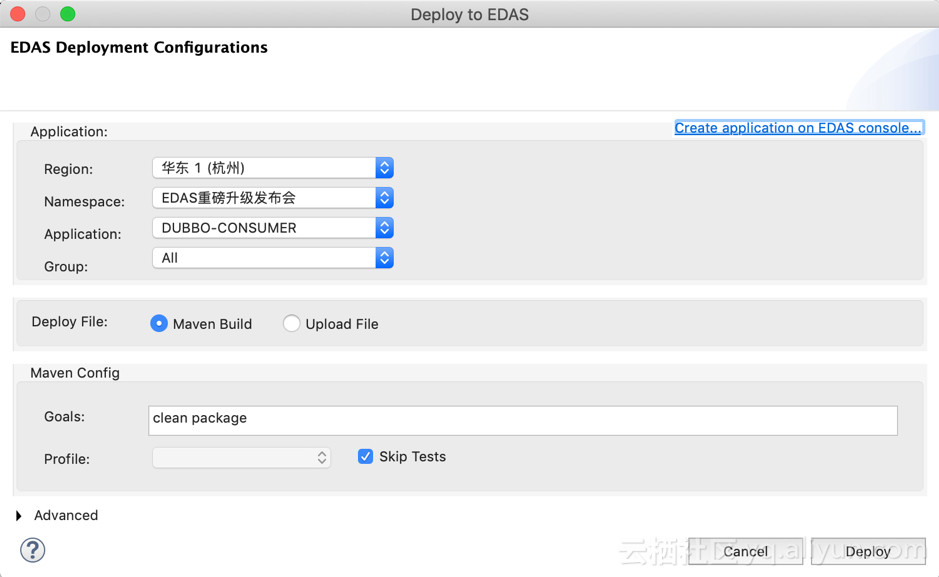The image size is (939, 577).
Task: Change the Group selection from All
Action: [265, 258]
